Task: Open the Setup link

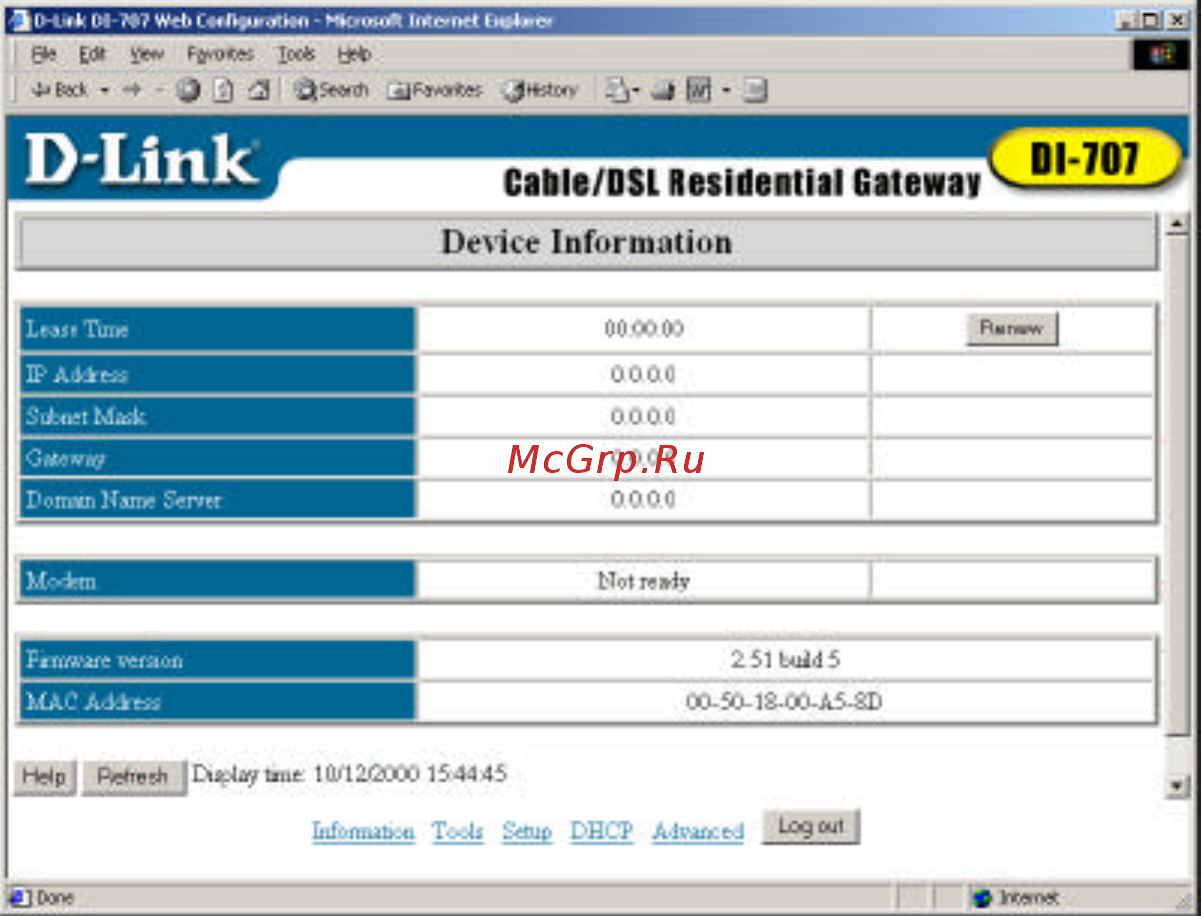Action: click(527, 831)
